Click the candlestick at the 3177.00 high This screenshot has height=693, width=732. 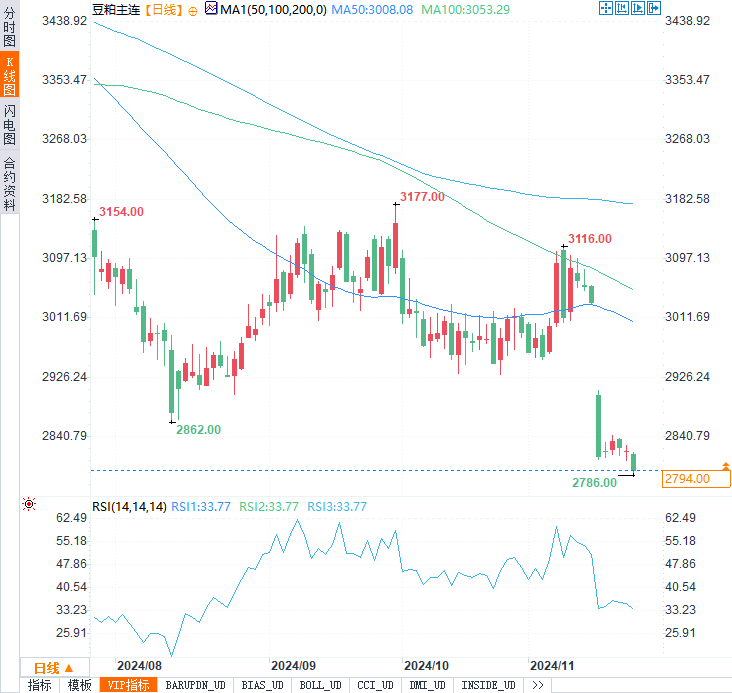click(396, 238)
